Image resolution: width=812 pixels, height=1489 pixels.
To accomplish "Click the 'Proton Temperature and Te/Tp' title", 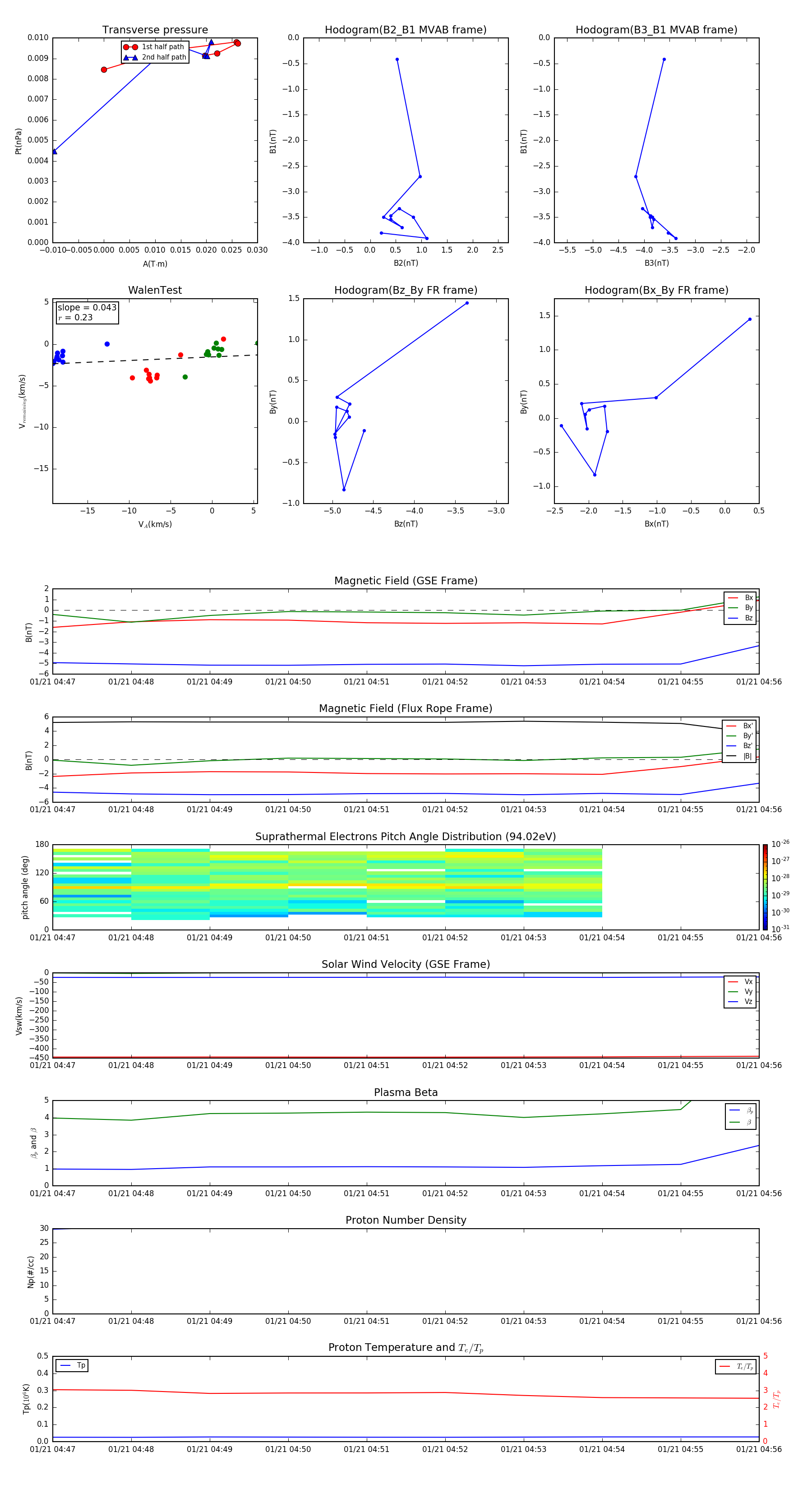I will pyautogui.click(x=406, y=1348).
